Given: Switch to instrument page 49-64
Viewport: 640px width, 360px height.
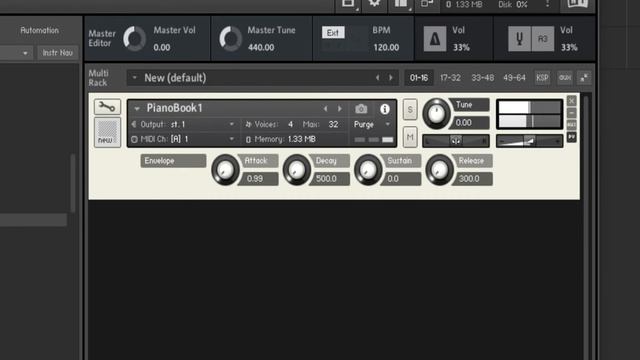Looking at the screenshot, I should (x=514, y=78).
